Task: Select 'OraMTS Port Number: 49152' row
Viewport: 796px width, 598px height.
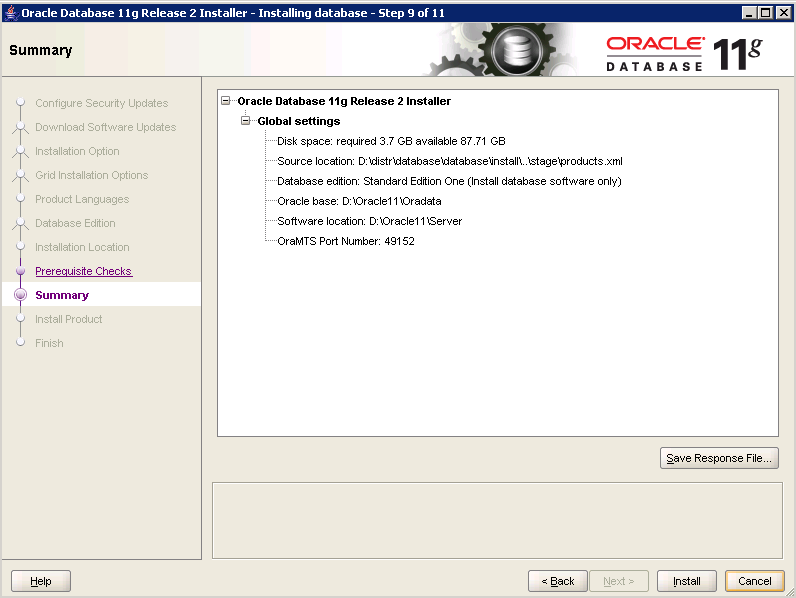Action: coord(346,241)
